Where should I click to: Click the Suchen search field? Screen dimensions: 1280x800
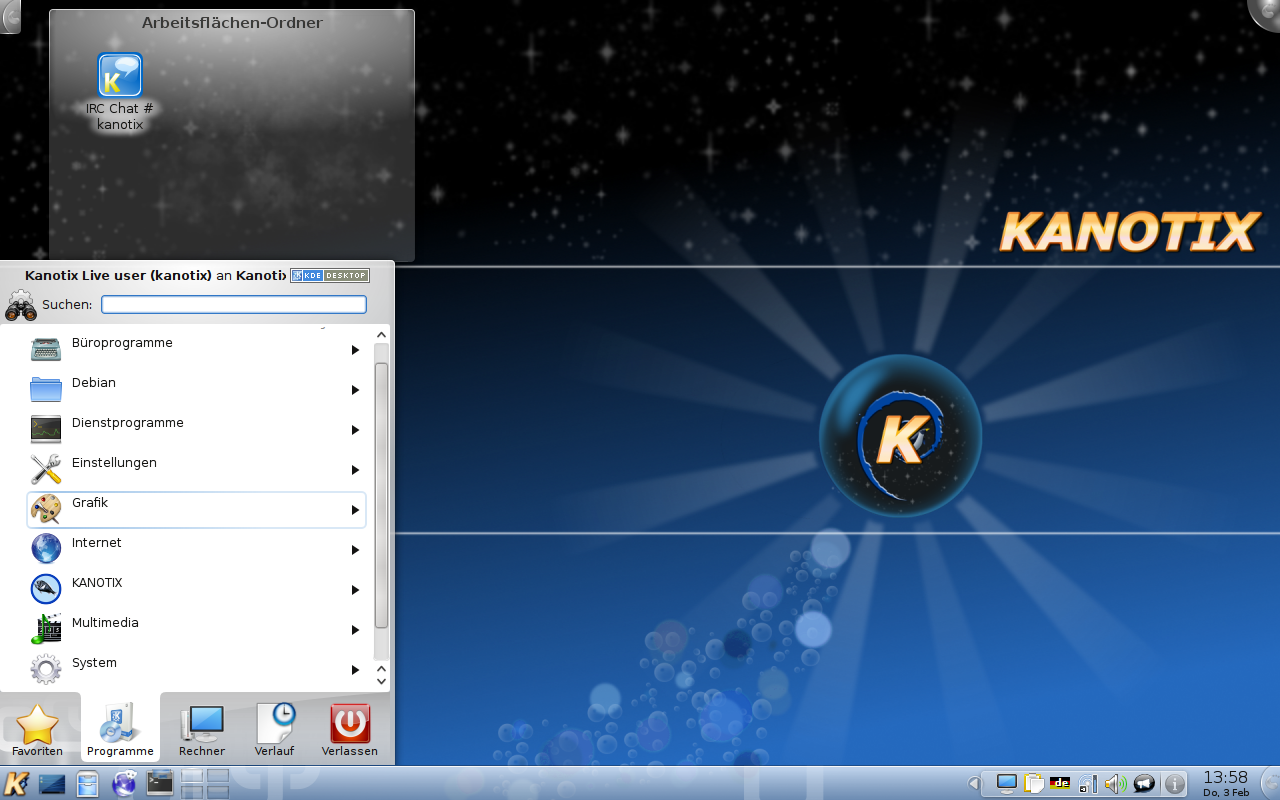point(234,305)
